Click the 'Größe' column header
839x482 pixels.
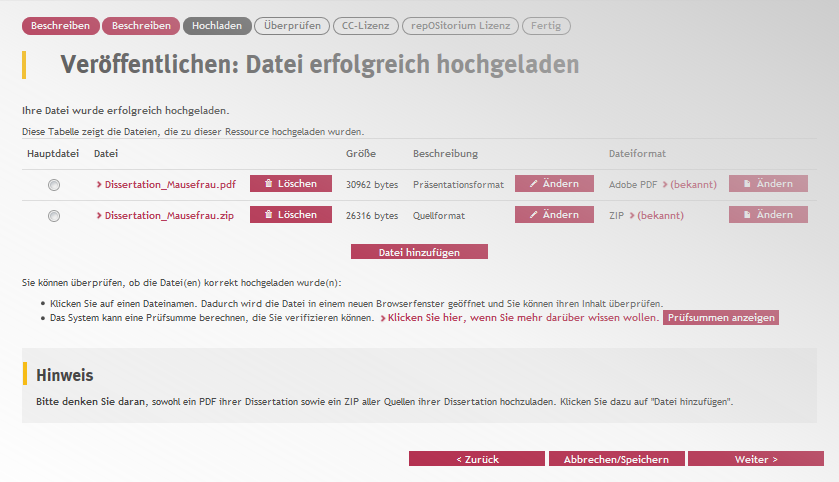coord(361,154)
